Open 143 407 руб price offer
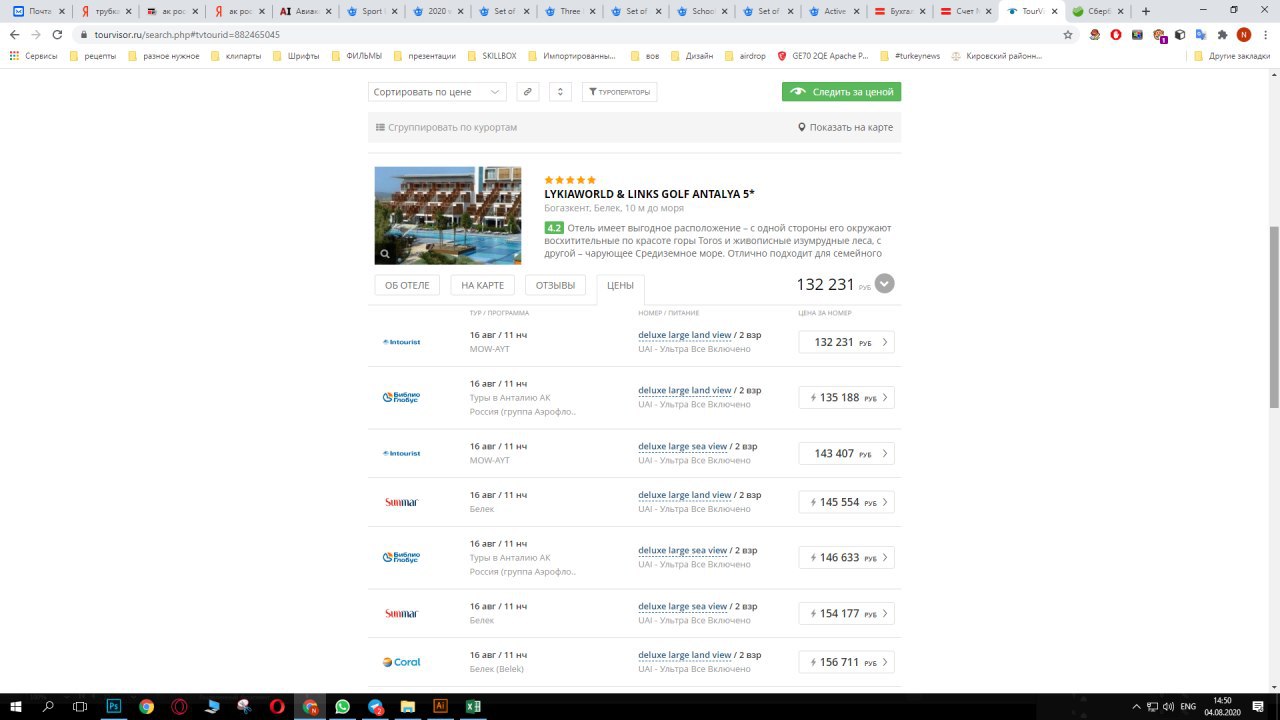The width and height of the screenshot is (1280, 720). point(846,454)
